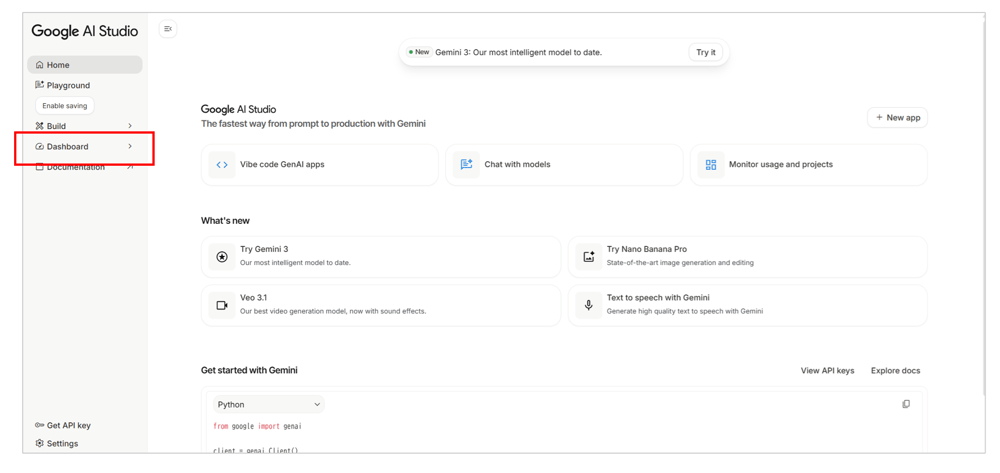Click the New app button
The image size is (1000, 473).
pyautogui.click(x=897, y=118)
